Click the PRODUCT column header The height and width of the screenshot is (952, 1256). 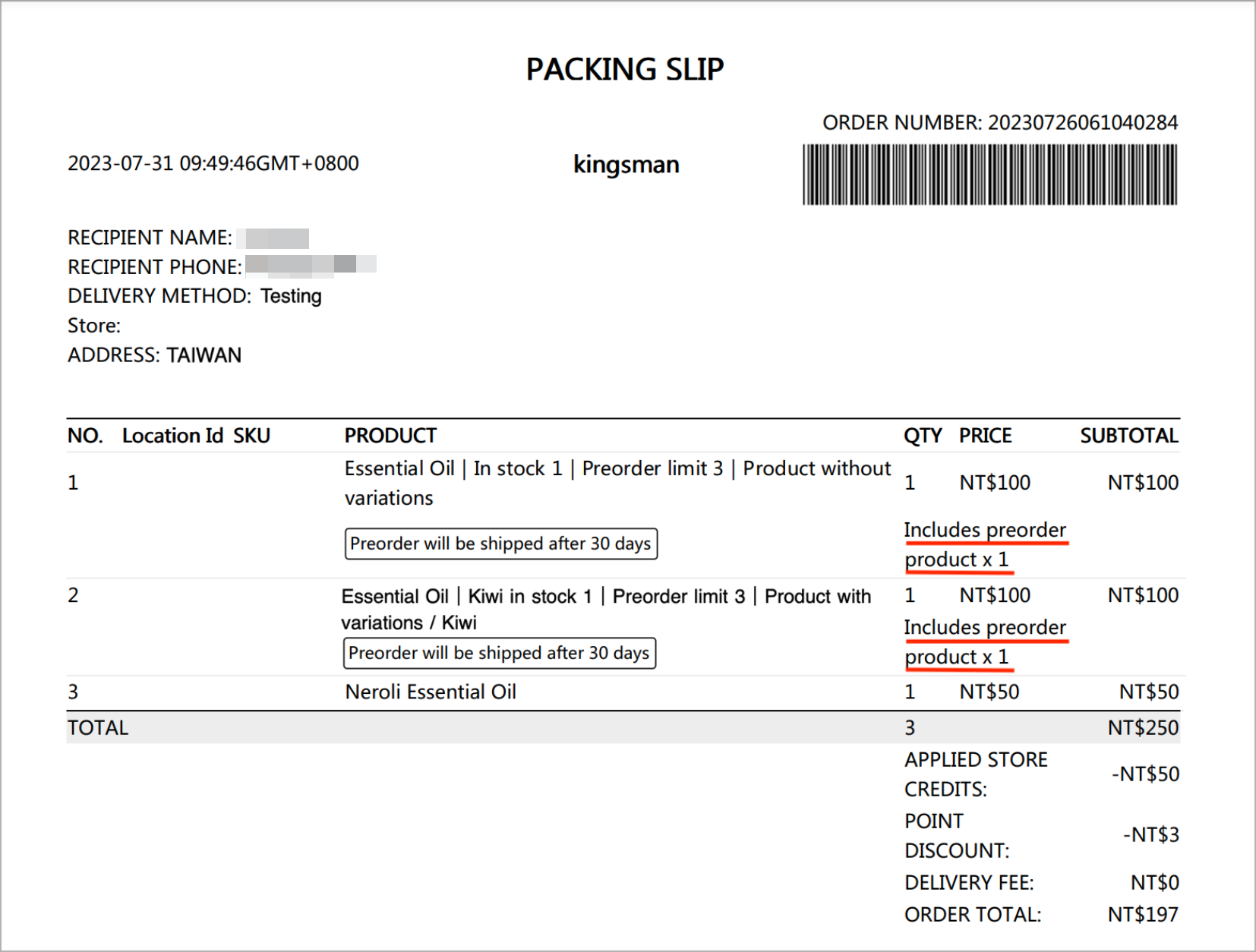click(x=390, y=436)
